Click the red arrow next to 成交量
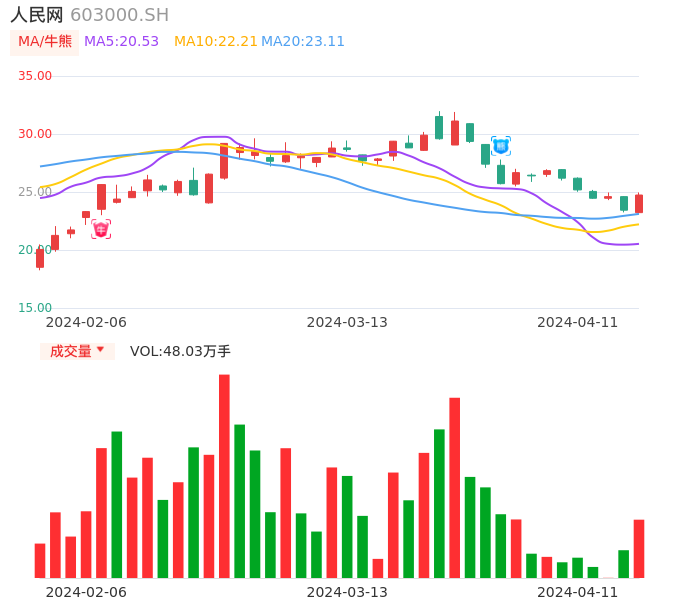The width and height of the screenshot is (686, 606). click(x=100, y=350)
